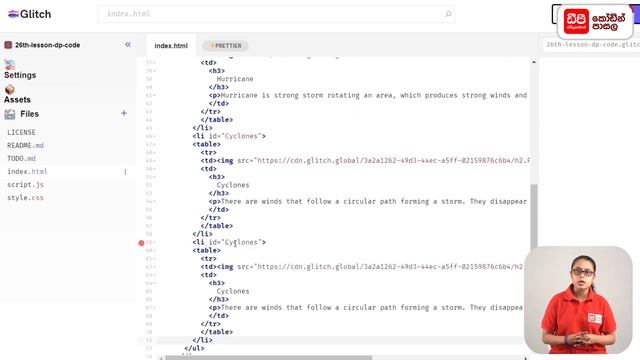Open the 26th-lesson-dp-code project menu
The height and width of the screenshot is (360, 640).
point(47,45)
